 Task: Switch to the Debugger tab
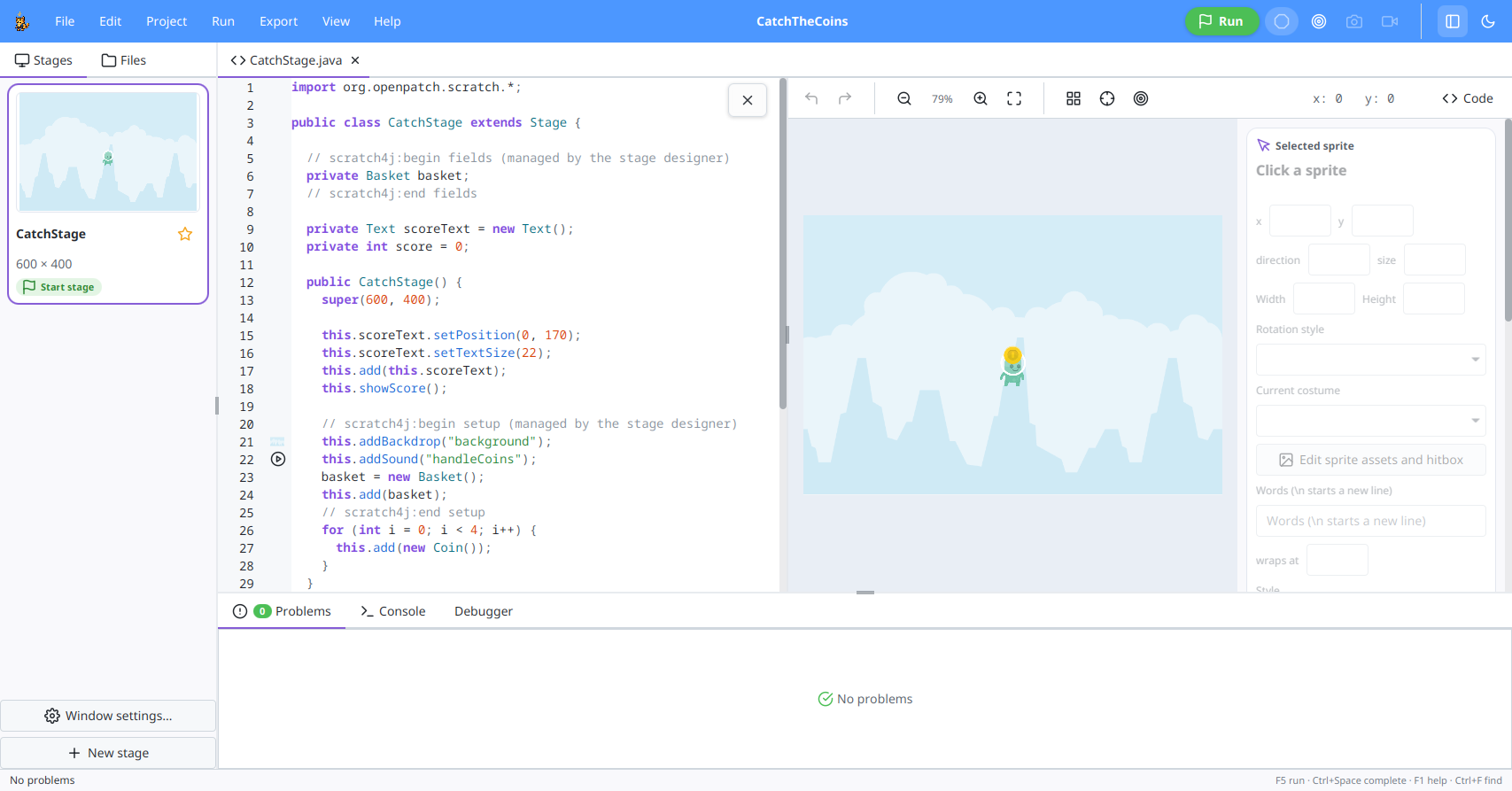(x=484, y=611)
